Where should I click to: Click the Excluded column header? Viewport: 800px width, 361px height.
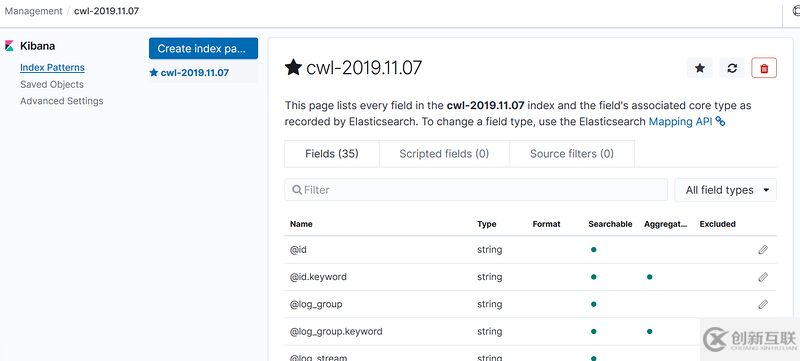click(717, 224)
